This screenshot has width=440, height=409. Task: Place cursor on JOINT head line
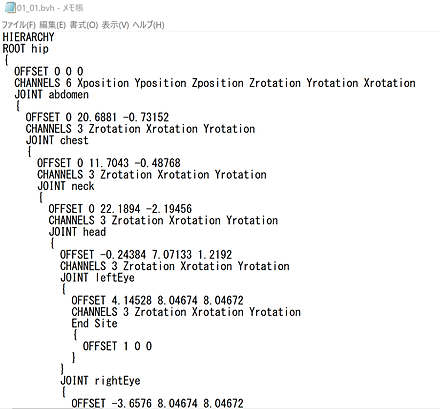coord(77,232)
